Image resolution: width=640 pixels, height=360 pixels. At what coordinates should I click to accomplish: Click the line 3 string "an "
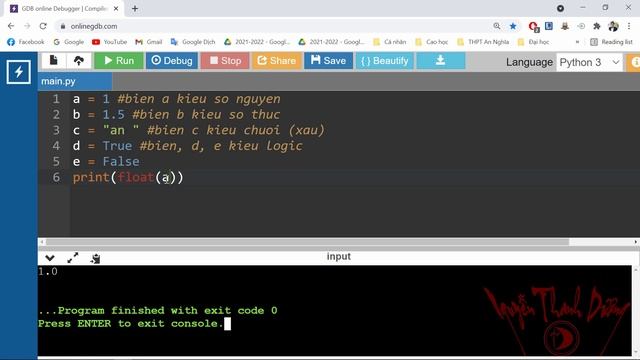(121, 130)
